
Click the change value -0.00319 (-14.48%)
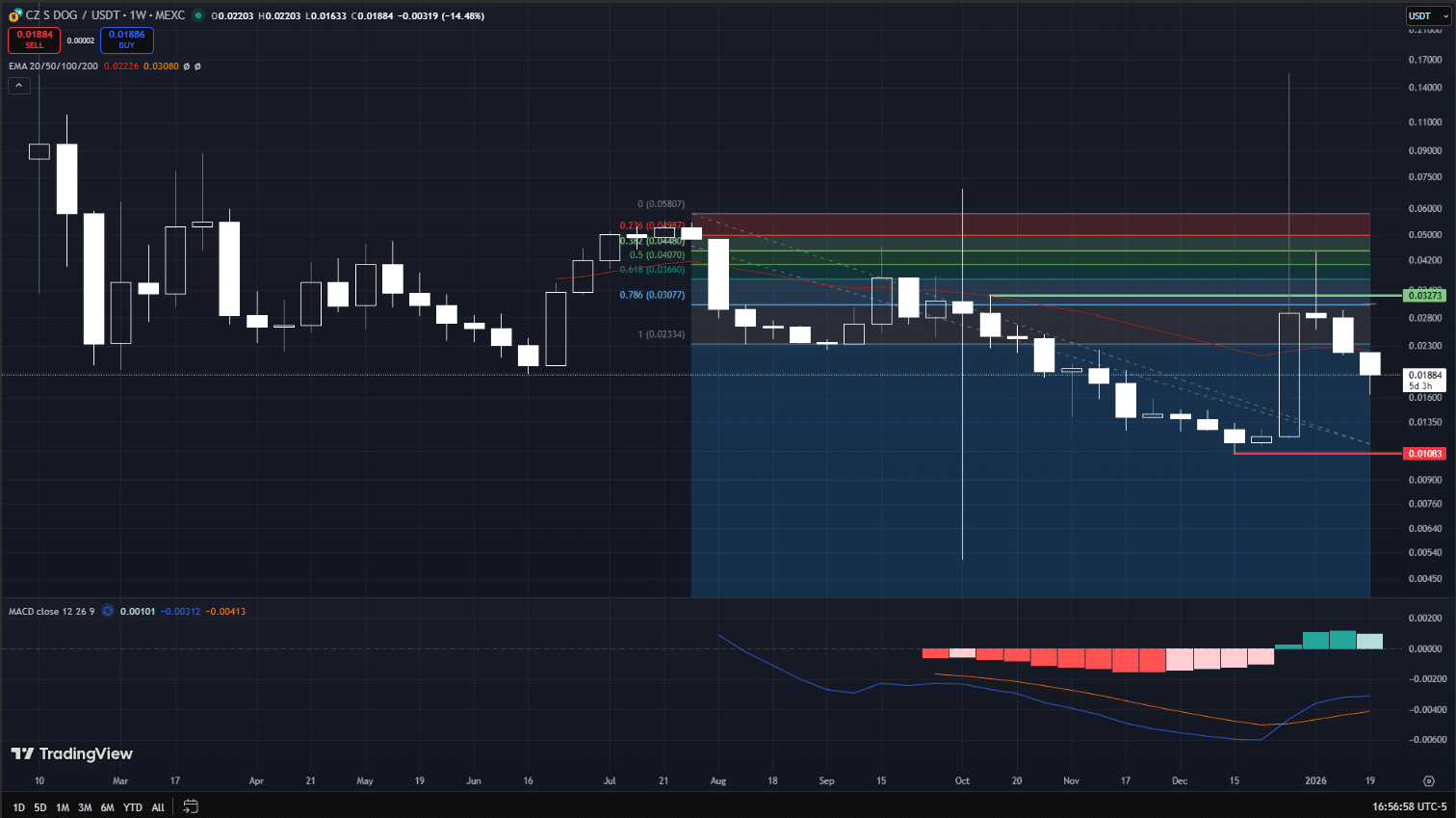(x=441, y=15)
